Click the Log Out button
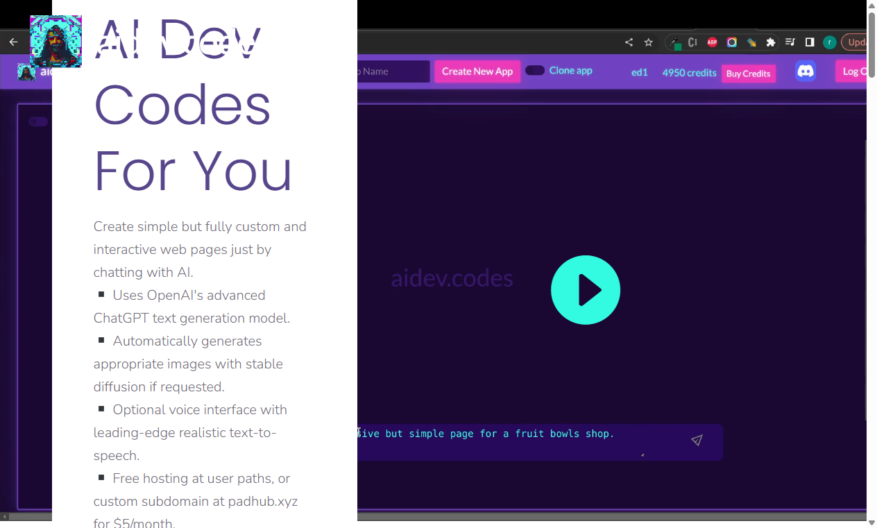 [851, 71]
